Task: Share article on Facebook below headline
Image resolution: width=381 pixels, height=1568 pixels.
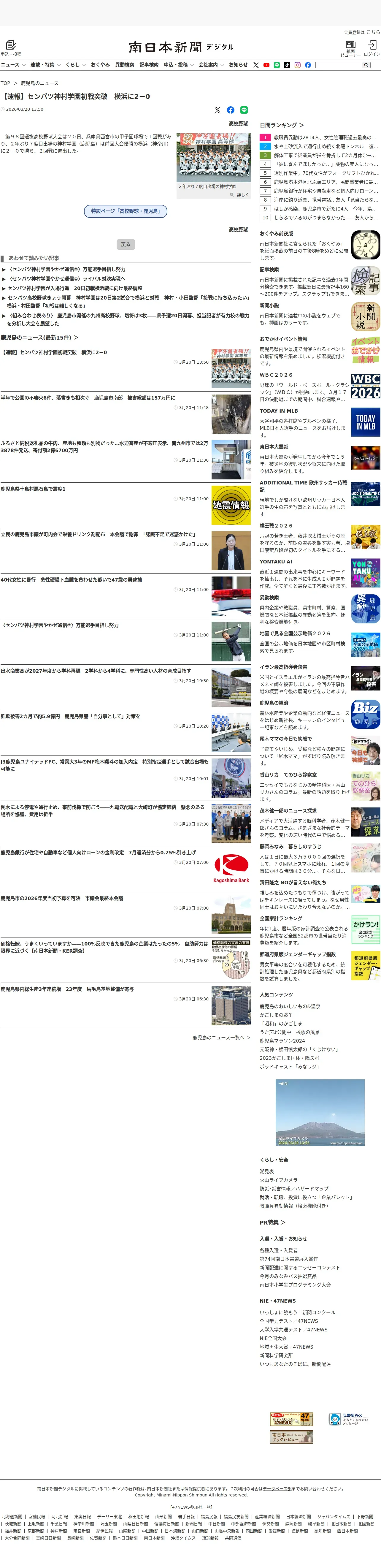Action: pyautogui.click(x=231, y=110)
